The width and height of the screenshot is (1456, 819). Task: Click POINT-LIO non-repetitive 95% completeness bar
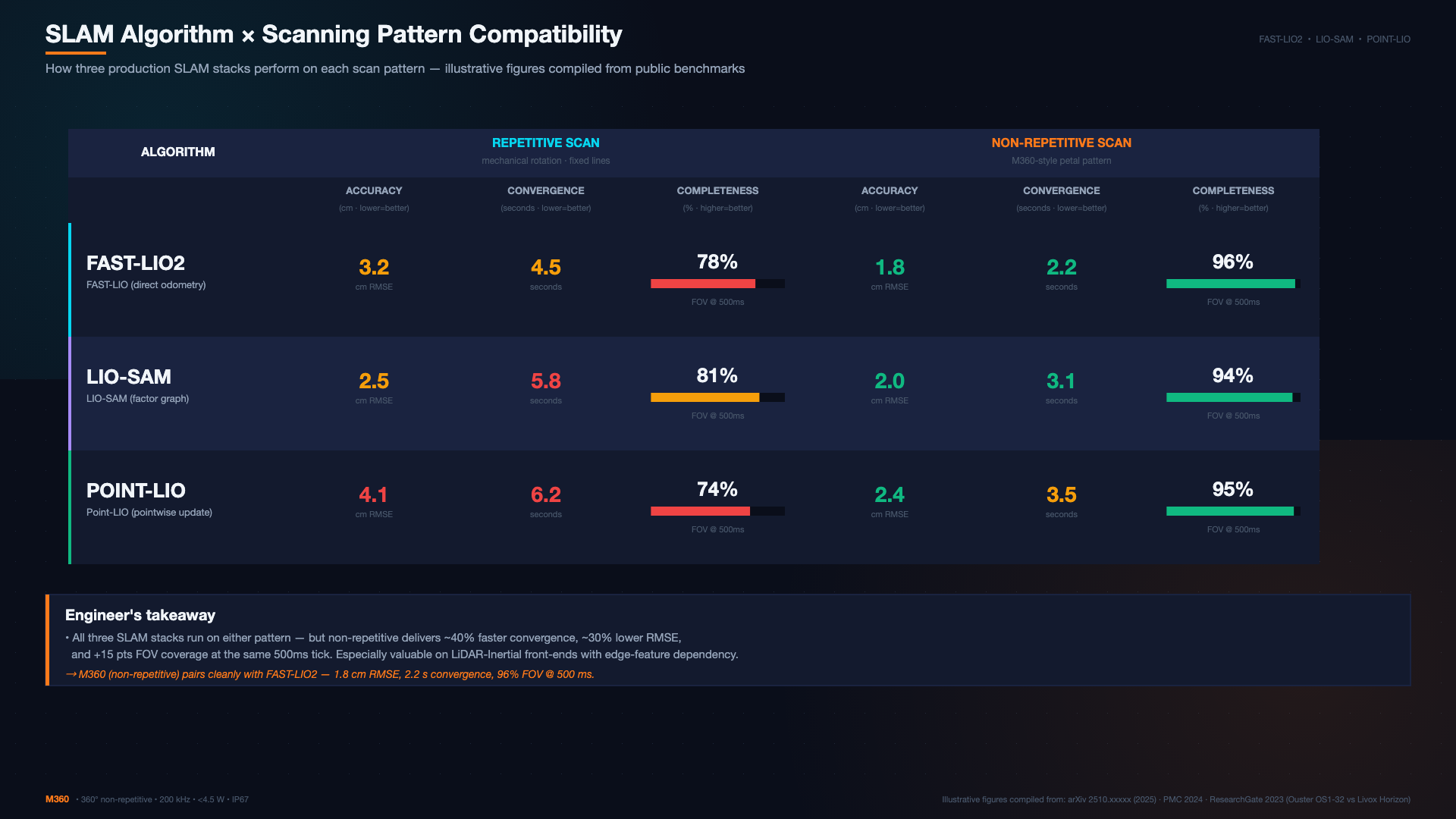[1233, 511]
